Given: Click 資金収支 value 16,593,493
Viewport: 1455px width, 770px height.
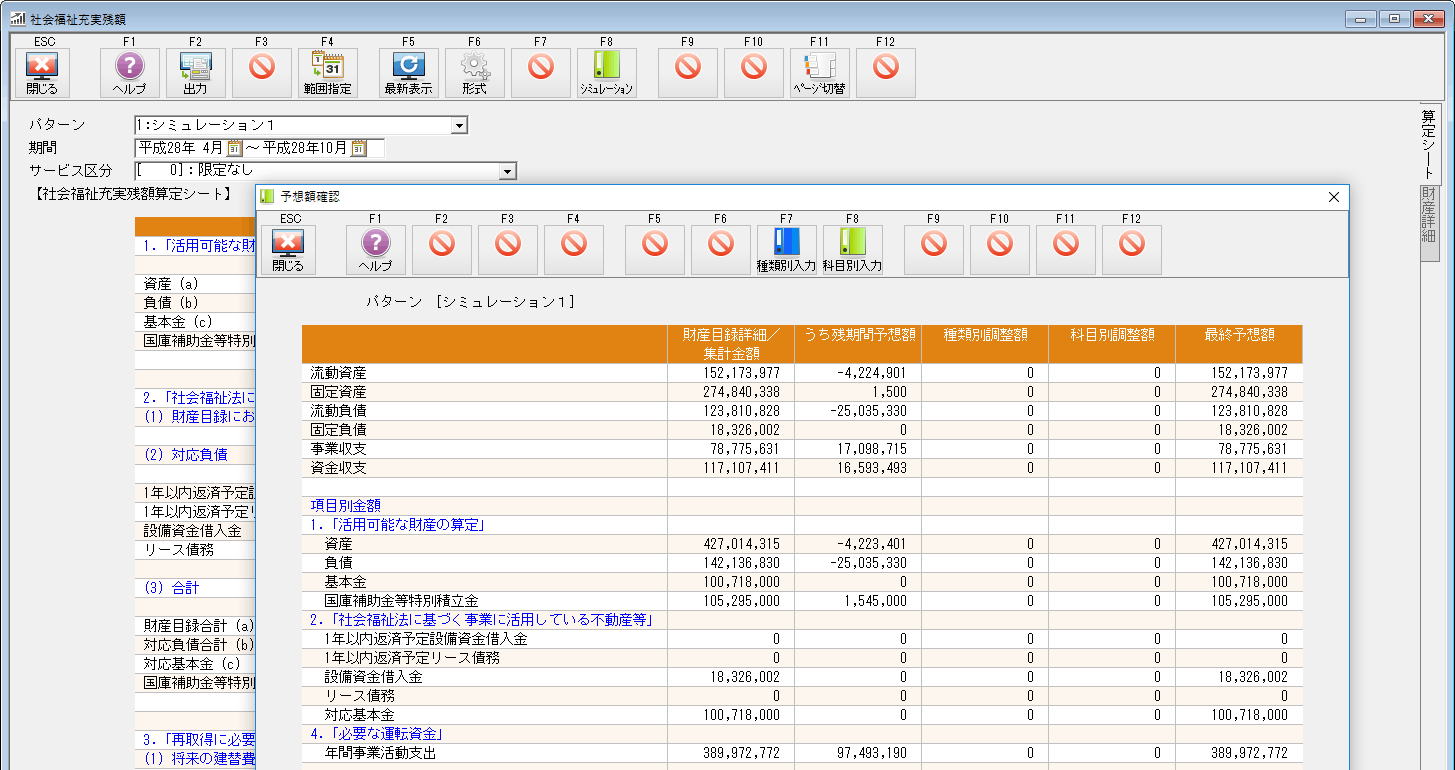Looking at the screenshot, I should click(870, 468).
